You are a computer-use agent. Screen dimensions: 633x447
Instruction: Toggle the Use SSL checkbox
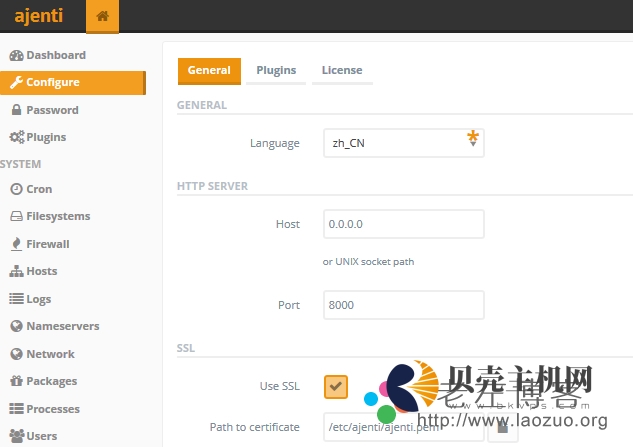[336, 387]
